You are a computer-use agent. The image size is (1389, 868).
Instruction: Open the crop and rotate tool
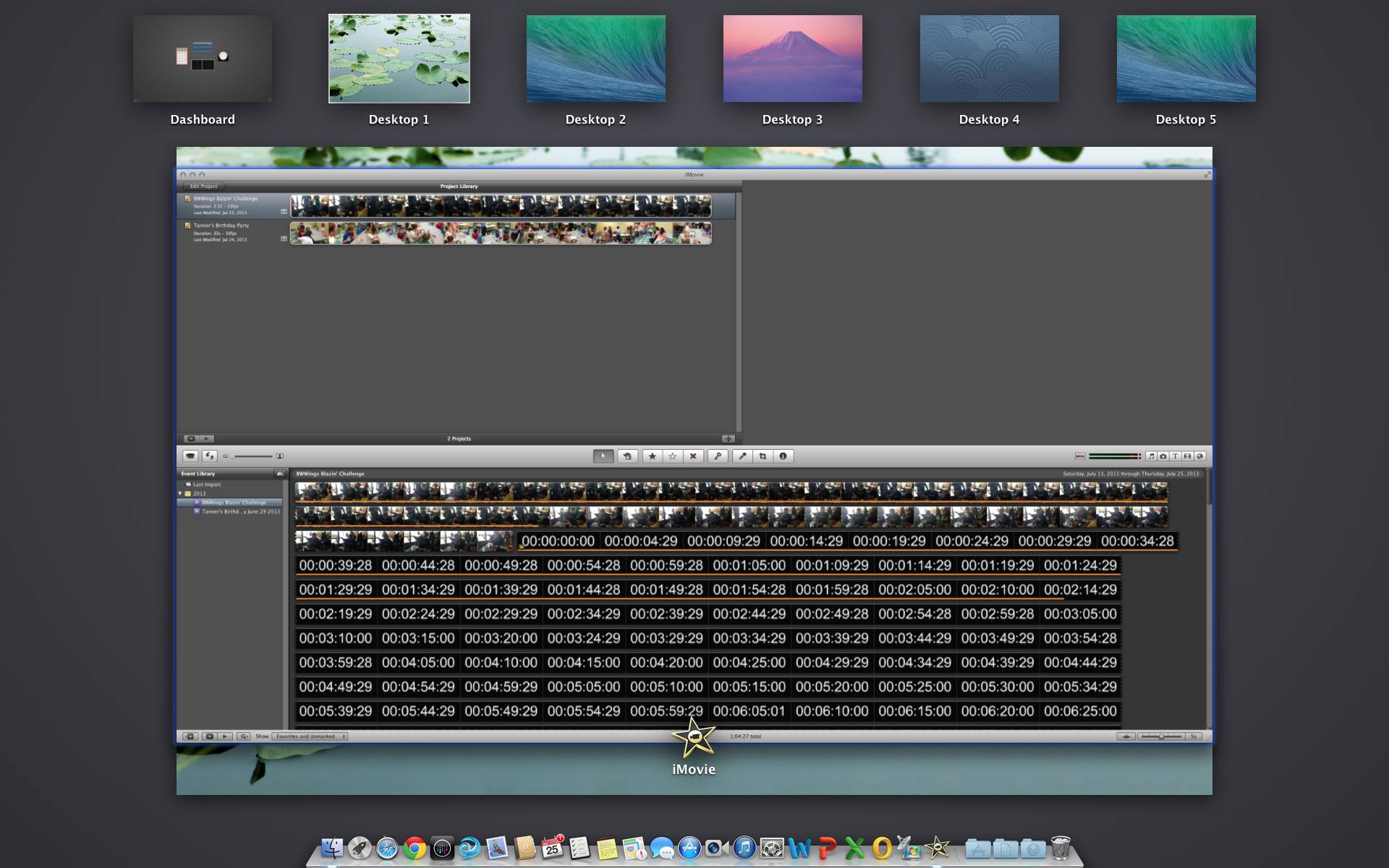point(763,456)
